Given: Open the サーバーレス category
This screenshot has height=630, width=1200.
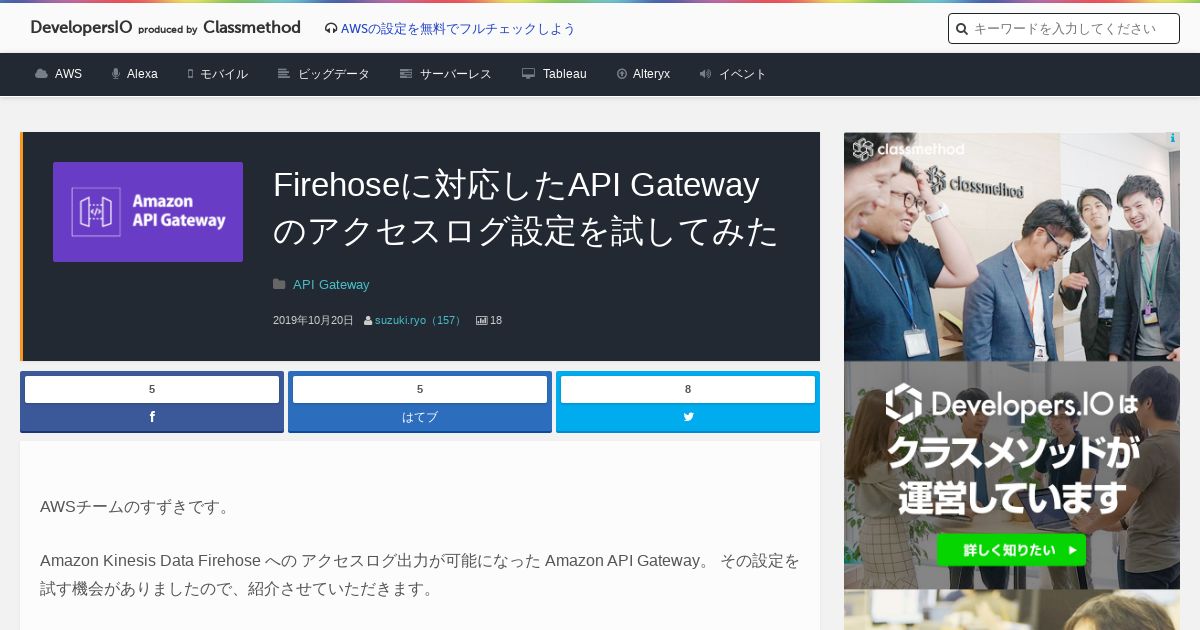Looking at the screenshot, I should [445, 74].
